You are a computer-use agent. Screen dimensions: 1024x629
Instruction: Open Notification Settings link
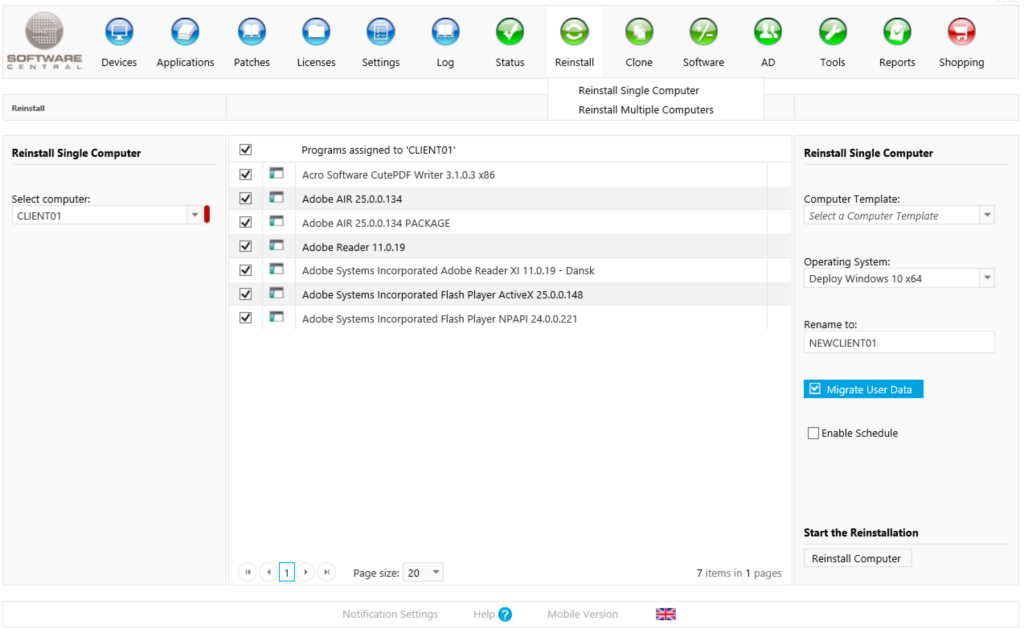[390, 614]
